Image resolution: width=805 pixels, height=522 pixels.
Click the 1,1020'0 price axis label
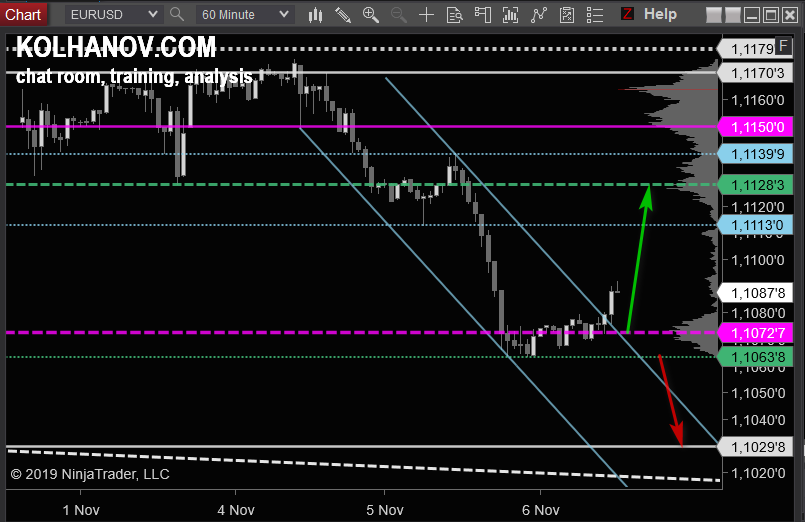(x=758, y=473)
